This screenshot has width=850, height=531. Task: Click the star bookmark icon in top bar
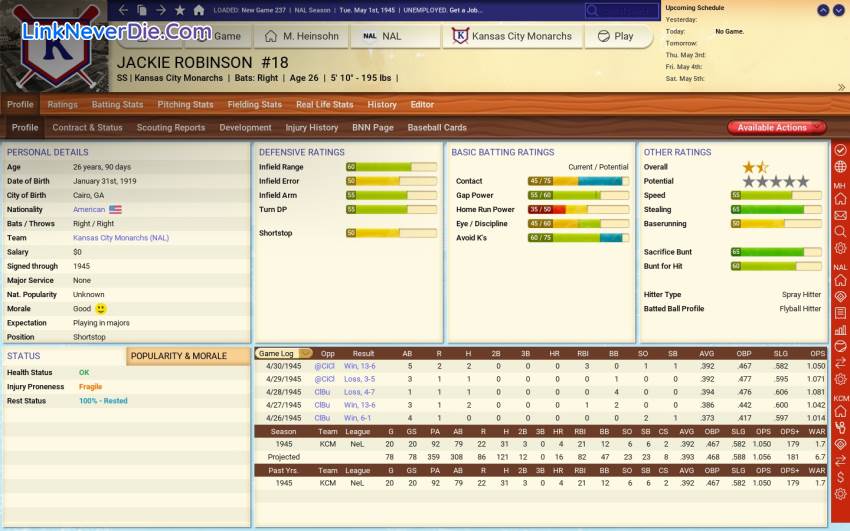click(180, 10)
